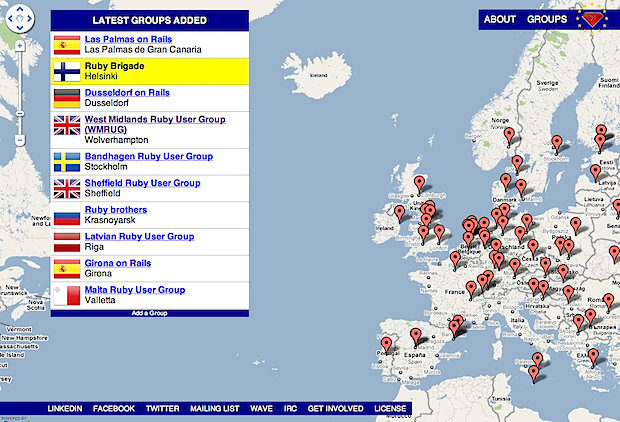
Task: Open the LINKEDIN footer link
Action: click(x=65, y=409)
